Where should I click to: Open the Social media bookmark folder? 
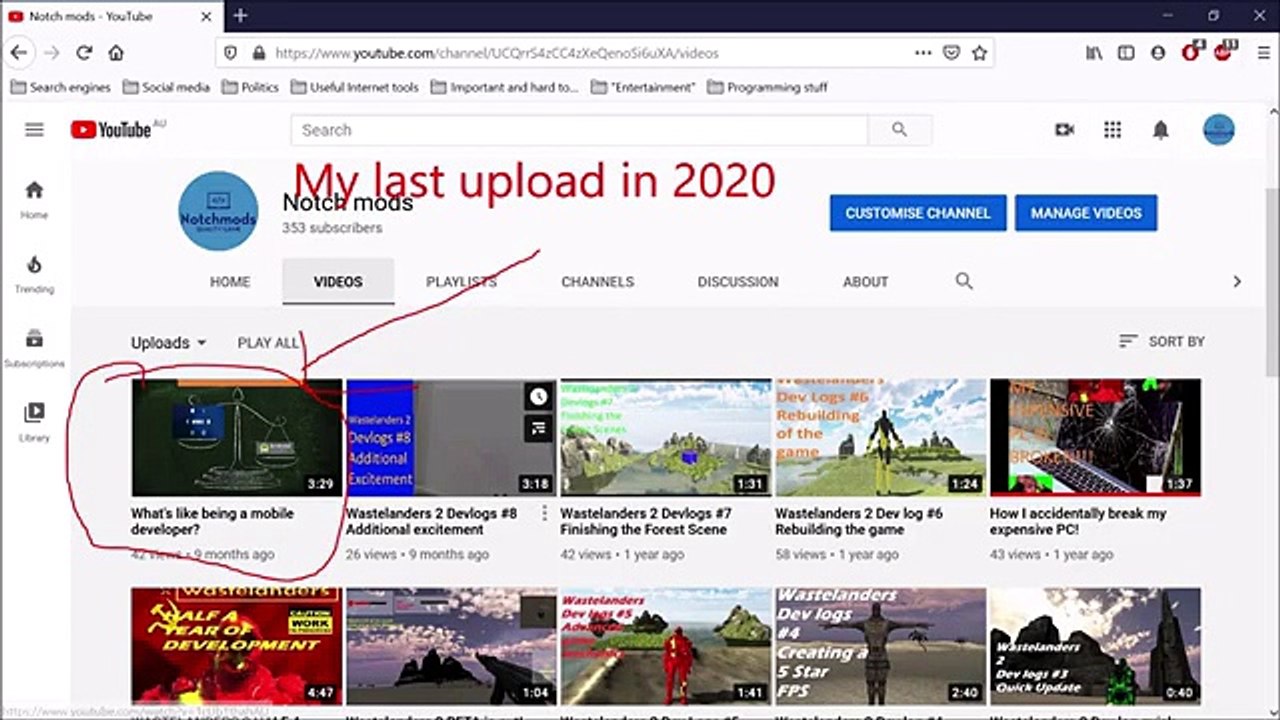[166, 87]
